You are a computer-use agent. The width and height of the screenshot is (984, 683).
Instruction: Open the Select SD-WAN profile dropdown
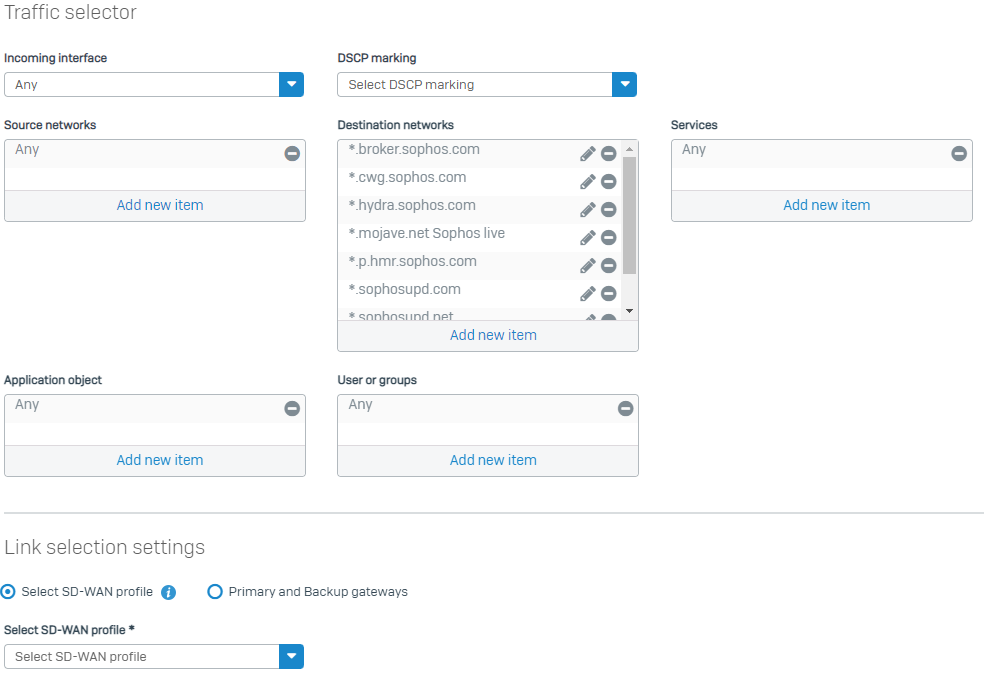point(291,657)
